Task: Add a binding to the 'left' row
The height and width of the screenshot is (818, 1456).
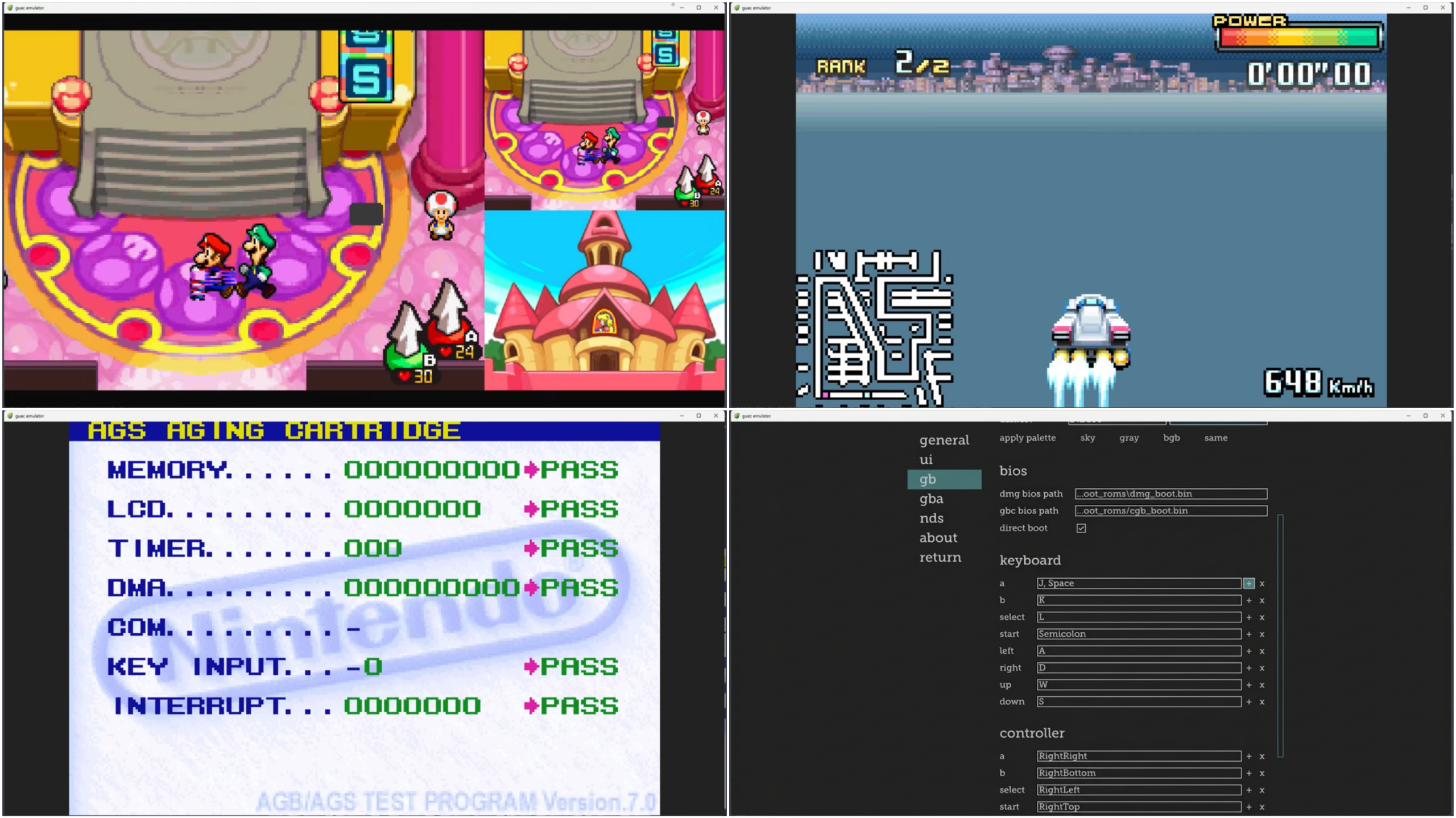Action: [1248, 651]
